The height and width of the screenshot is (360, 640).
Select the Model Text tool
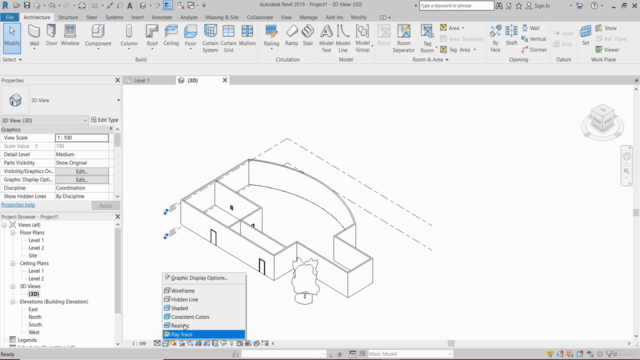[x=326, y=38]
